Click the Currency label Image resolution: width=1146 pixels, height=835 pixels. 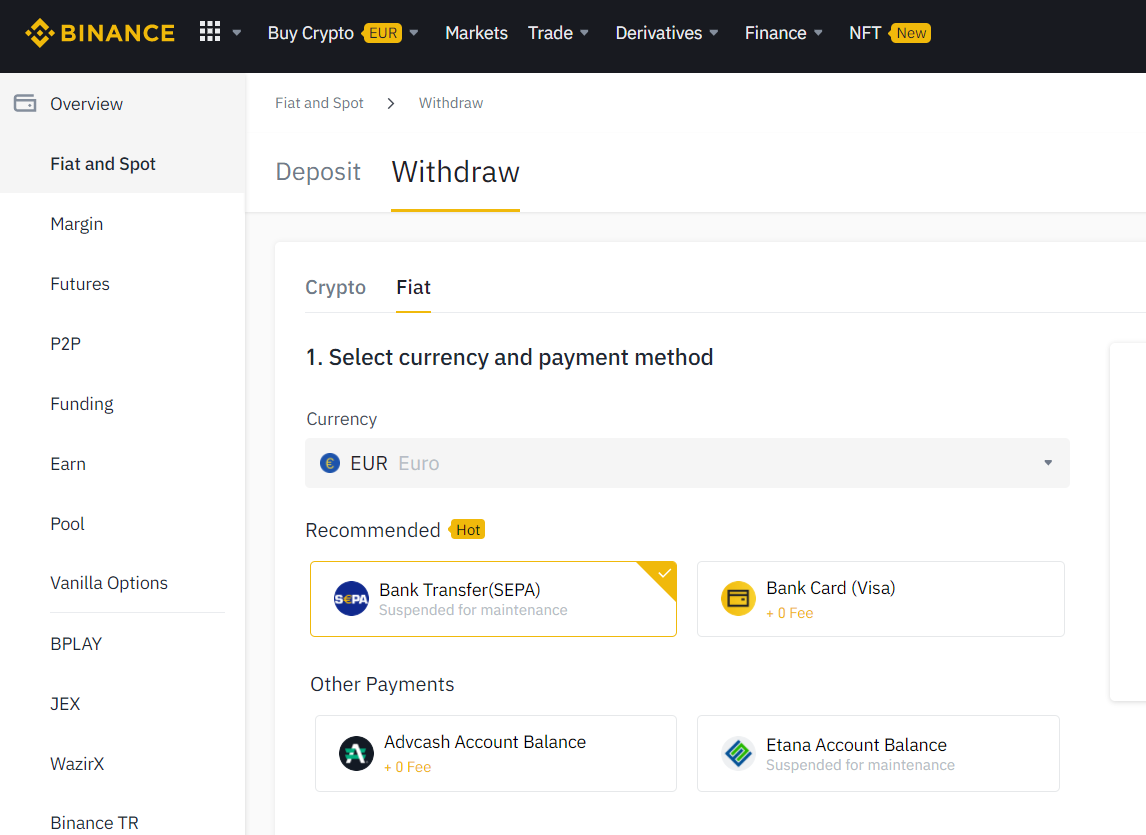(x=341, y=419)
